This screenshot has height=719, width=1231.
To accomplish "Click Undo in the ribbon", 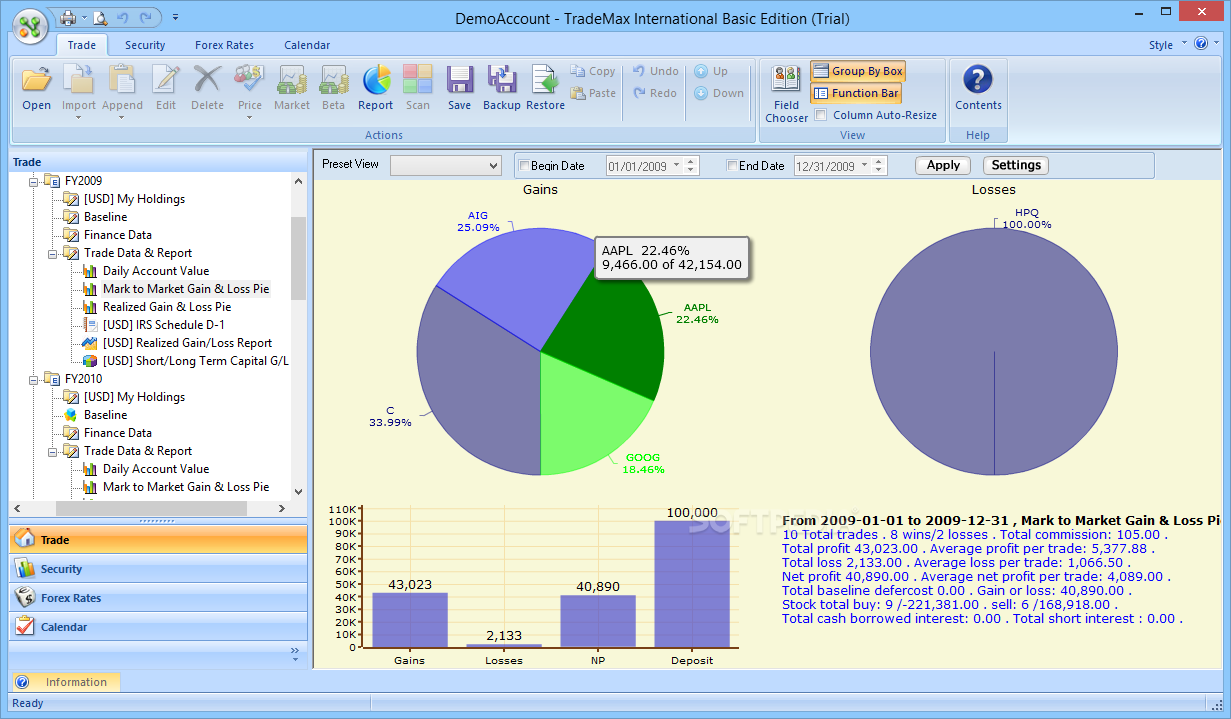I will tap(655, 71).
